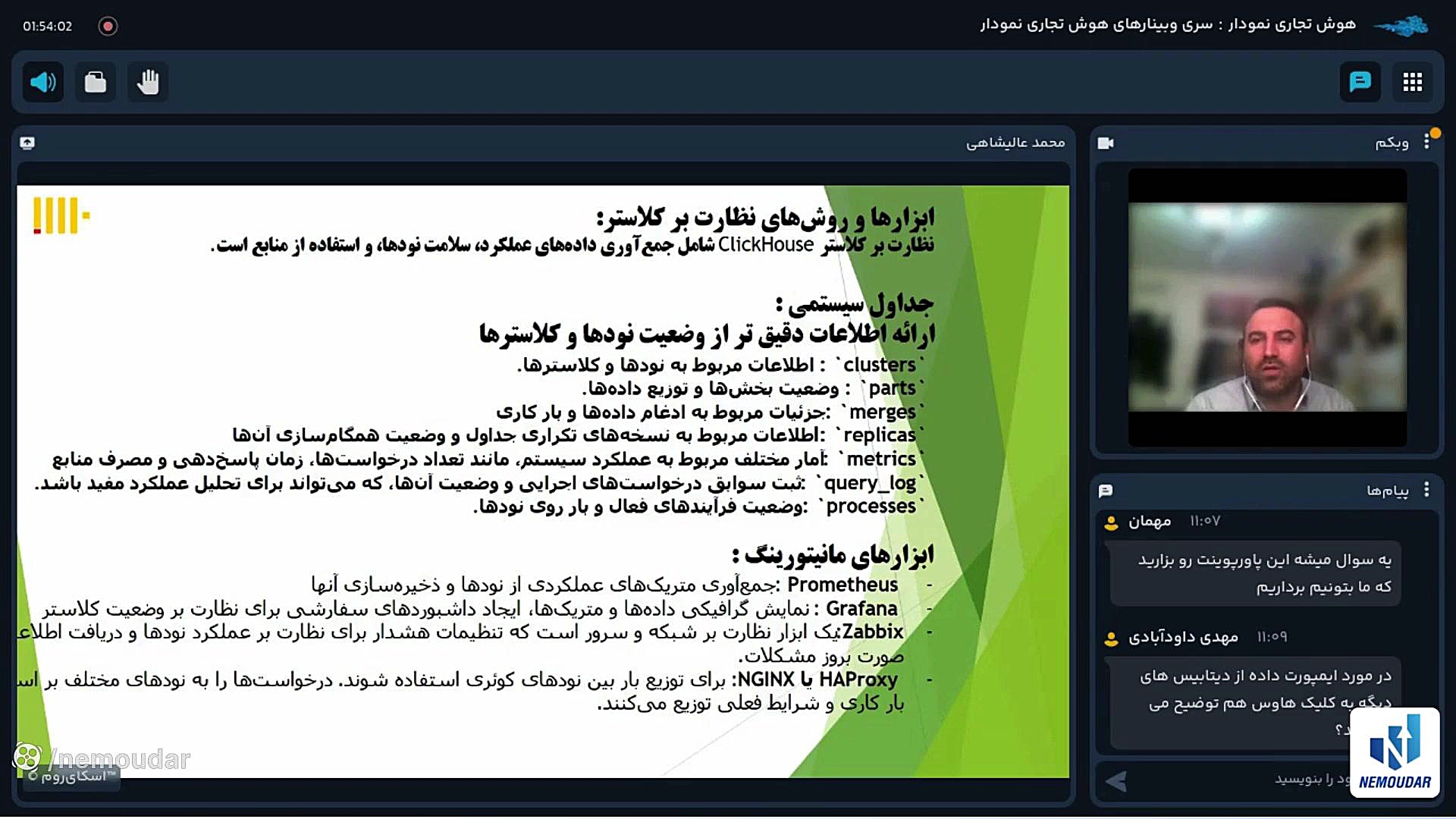This screenshot has height=819, width=1456.
Task: Click the 11:07 message timestamp
Action: pos(1205,521)
